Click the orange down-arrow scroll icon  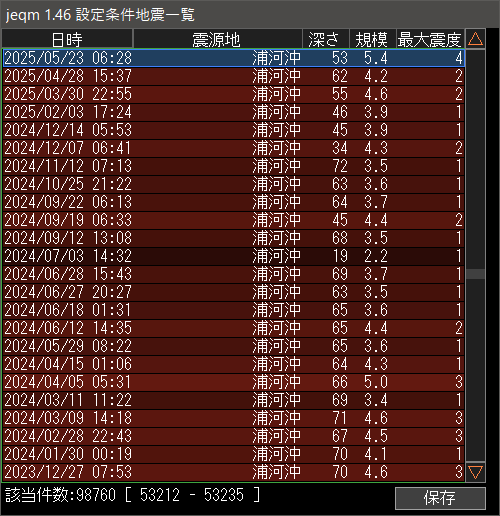click(x=475, y=472)
